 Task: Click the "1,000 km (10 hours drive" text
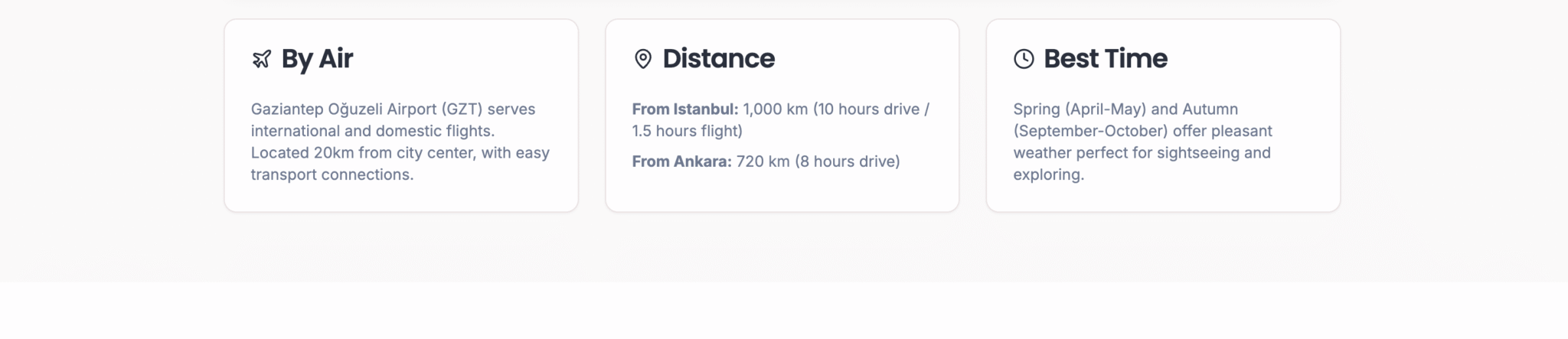click(831, 109)
